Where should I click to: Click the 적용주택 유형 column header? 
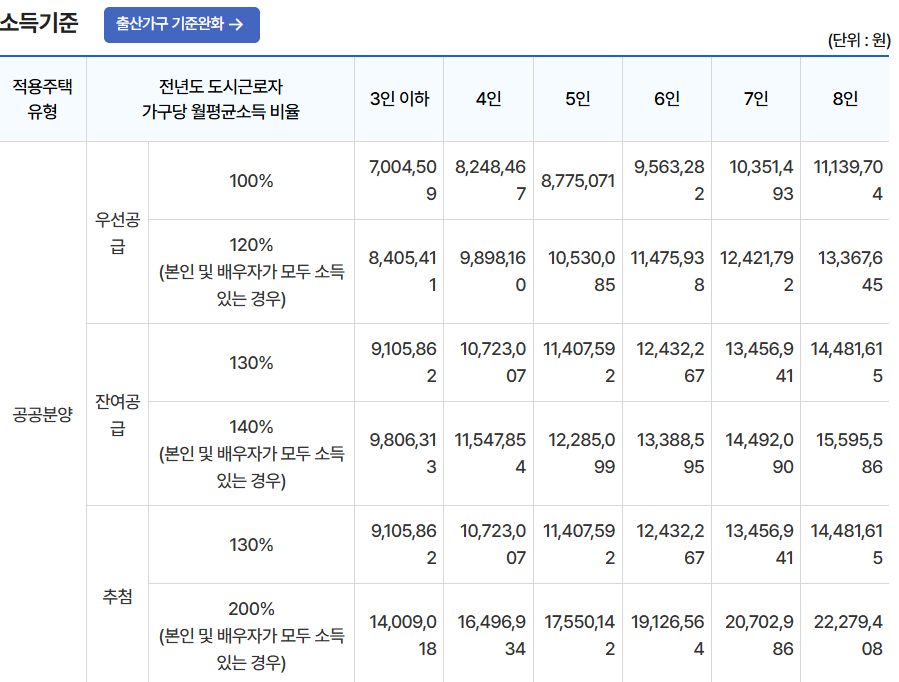(43, 98)
